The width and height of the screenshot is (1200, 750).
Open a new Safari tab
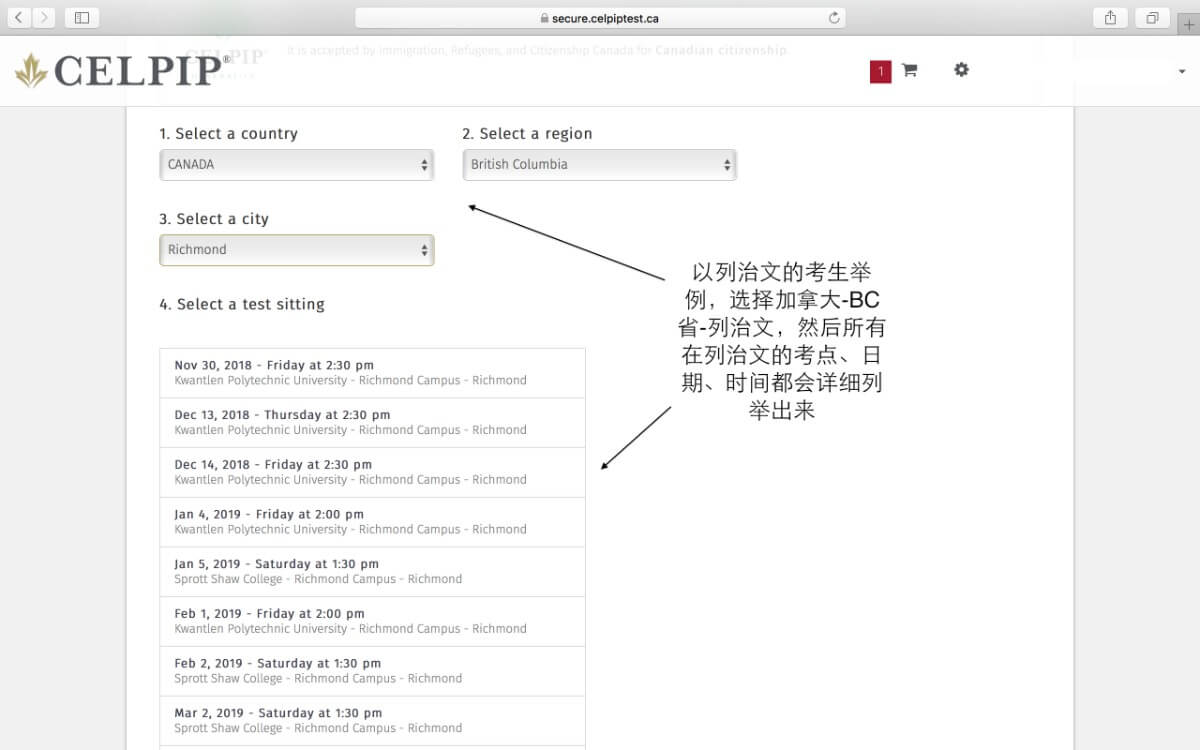point(1189,24)
